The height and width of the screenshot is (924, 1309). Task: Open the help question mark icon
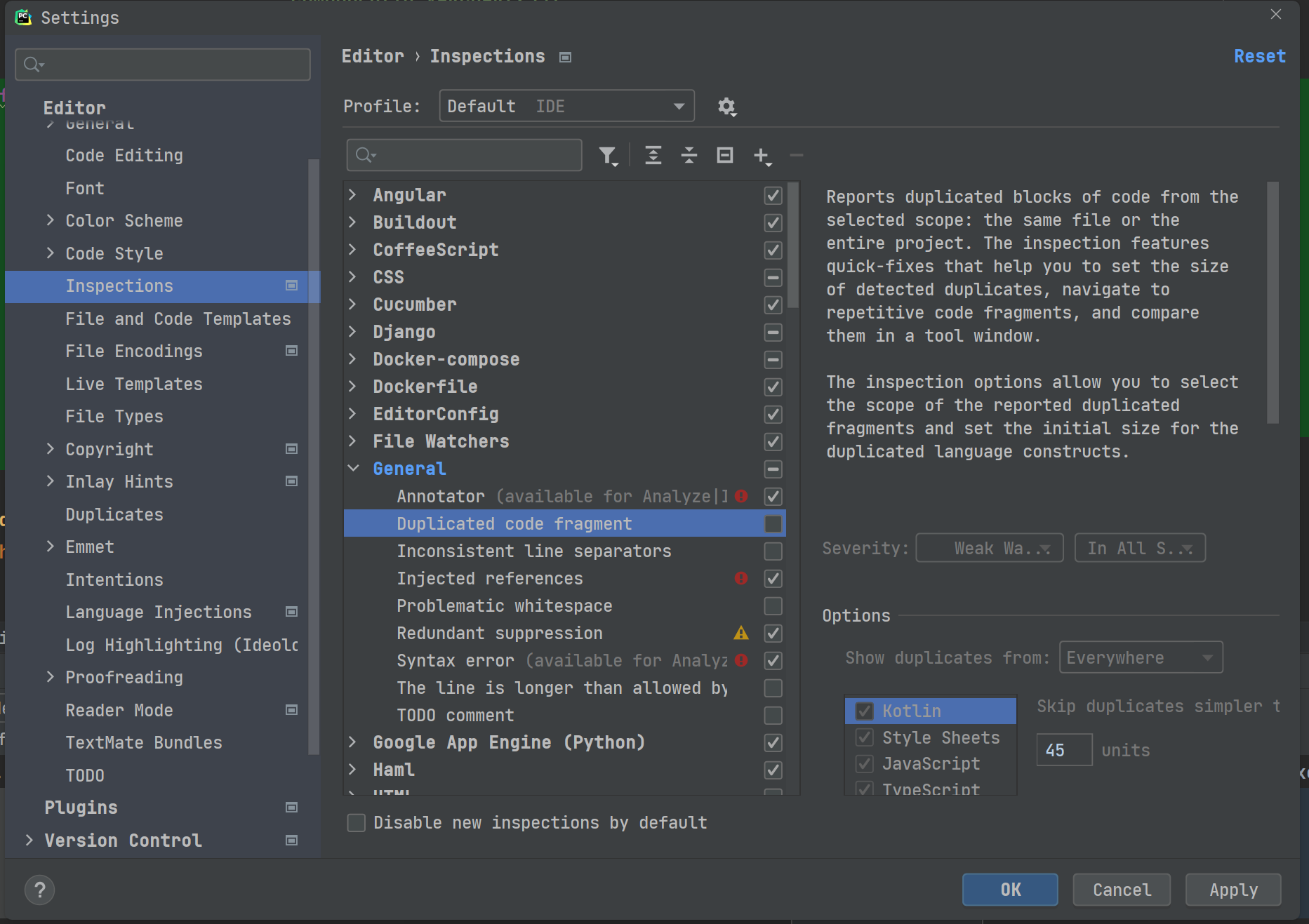40,890
